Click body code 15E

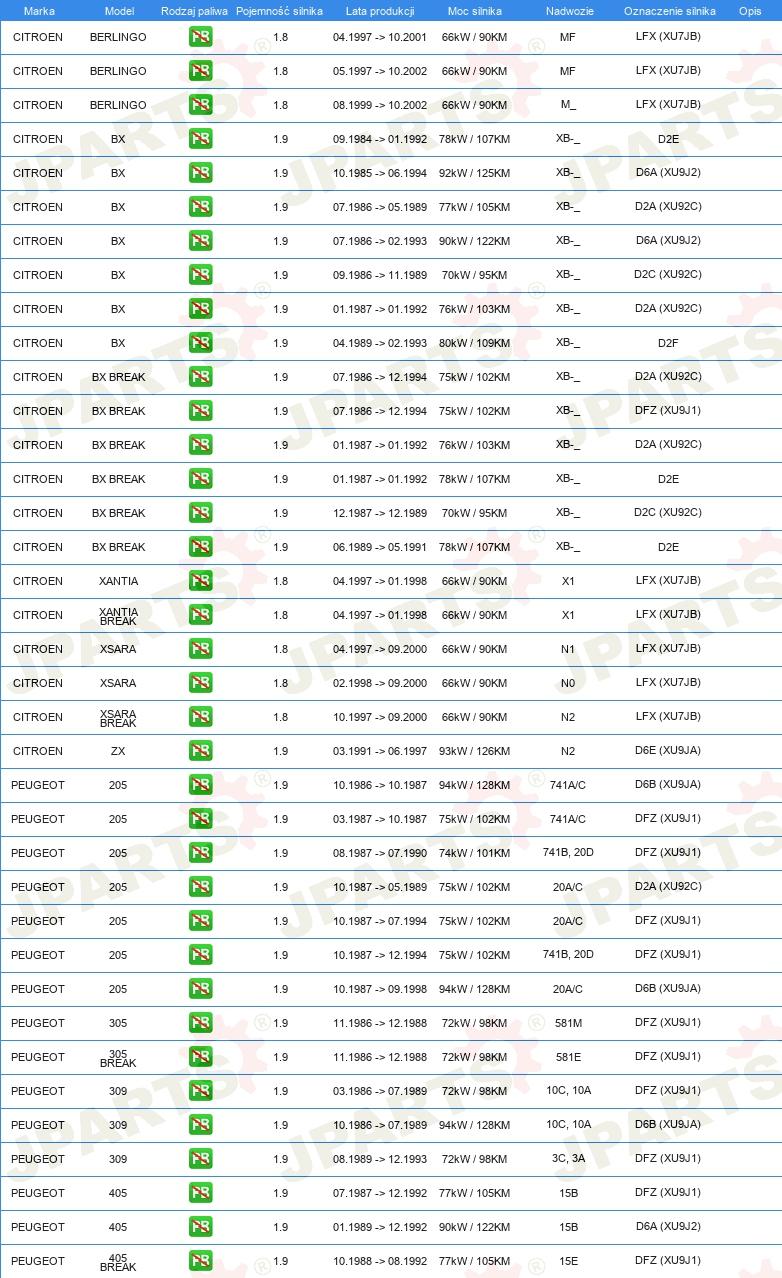[x=568, y=1261]
